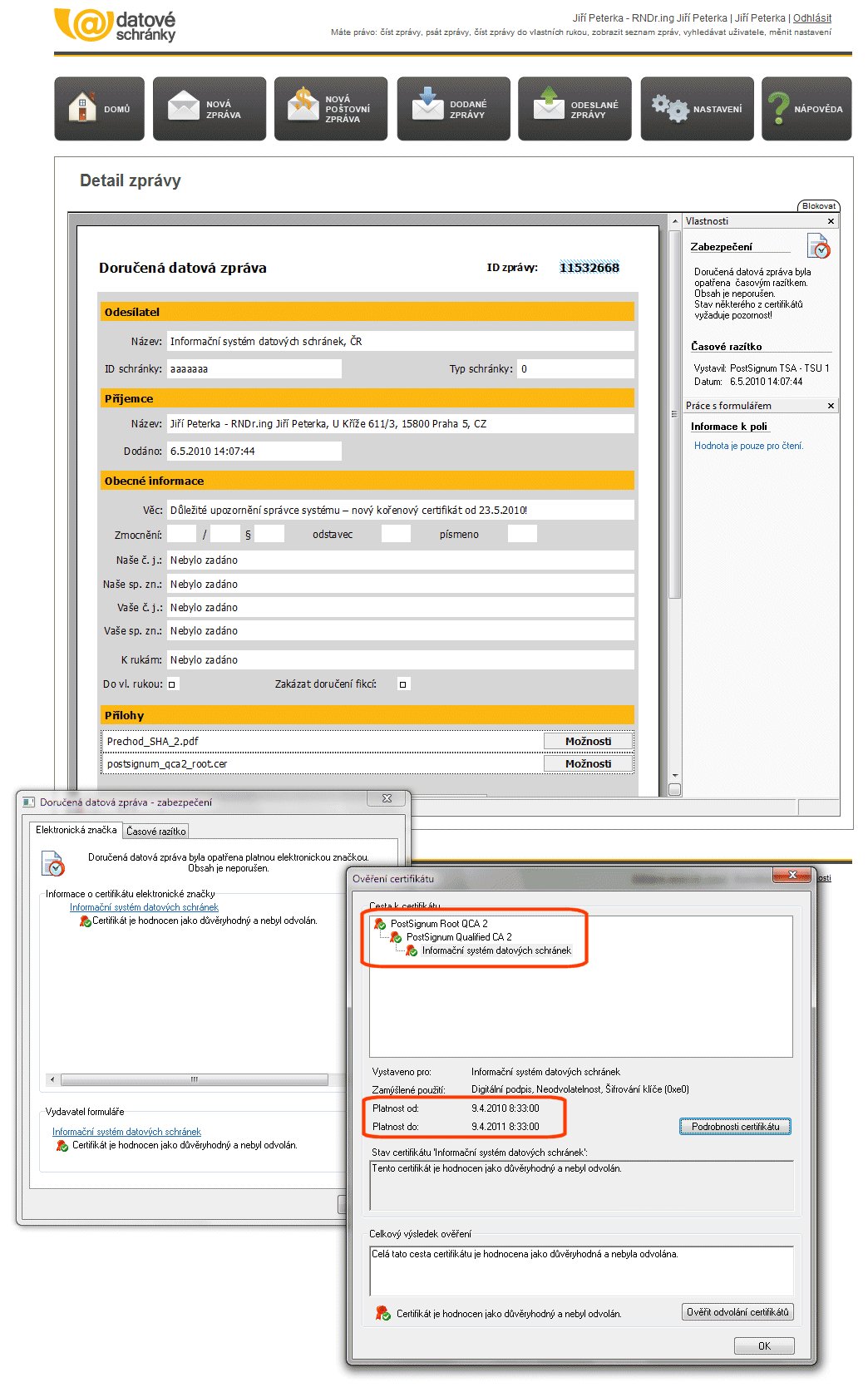Select the Elektronická značka tab
The image size is (868, 1397).
(76, 830)
